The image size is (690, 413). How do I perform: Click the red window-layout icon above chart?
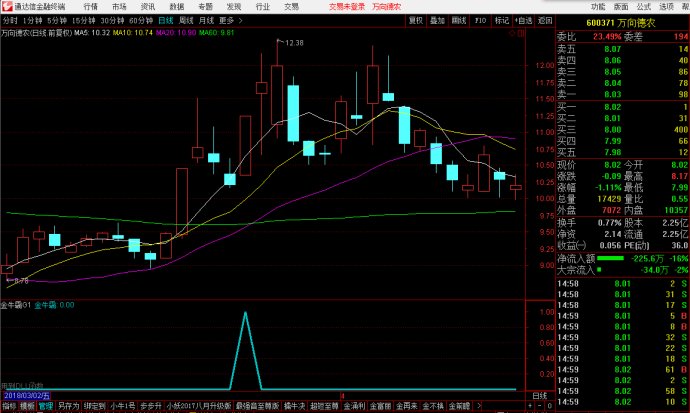point(521,33)
